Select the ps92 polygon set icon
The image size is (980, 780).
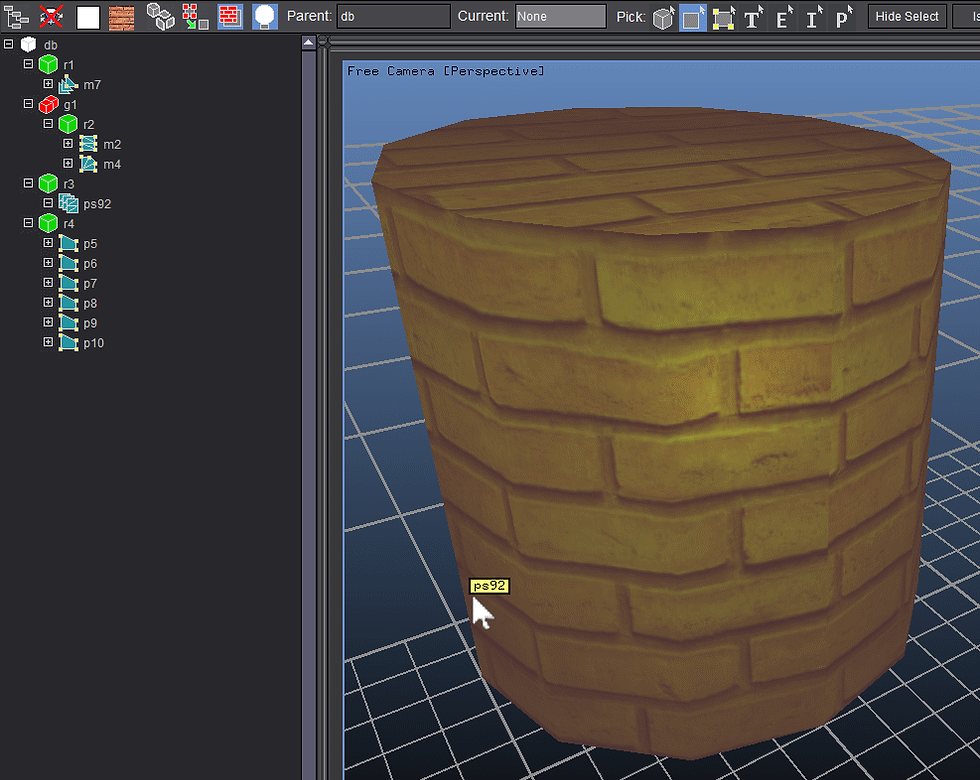(x=68, y=204)
